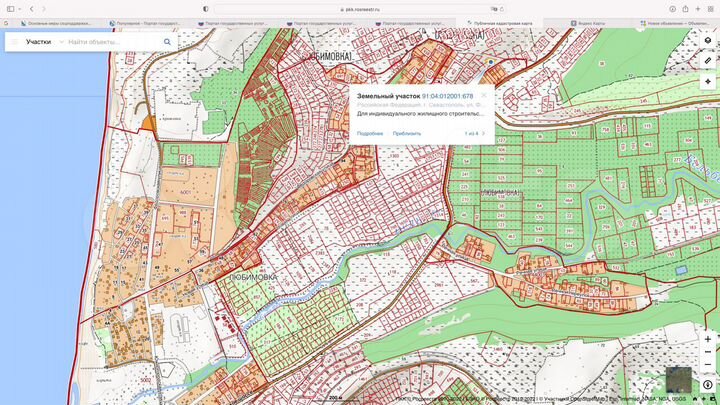Click the compass geolocation button
Viewport: 720px width, 405px height.
pos(707,384)
